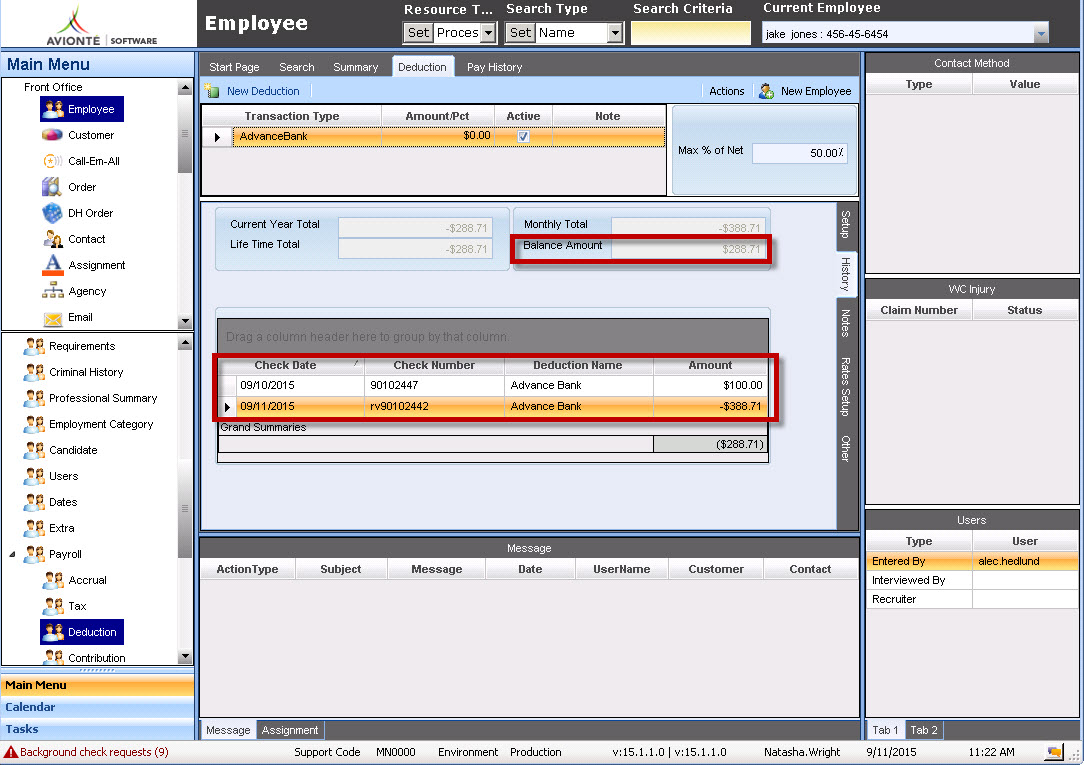Open the Resource Type dropdown arrow
The image size is (1084, 765).
click(488, 32)
